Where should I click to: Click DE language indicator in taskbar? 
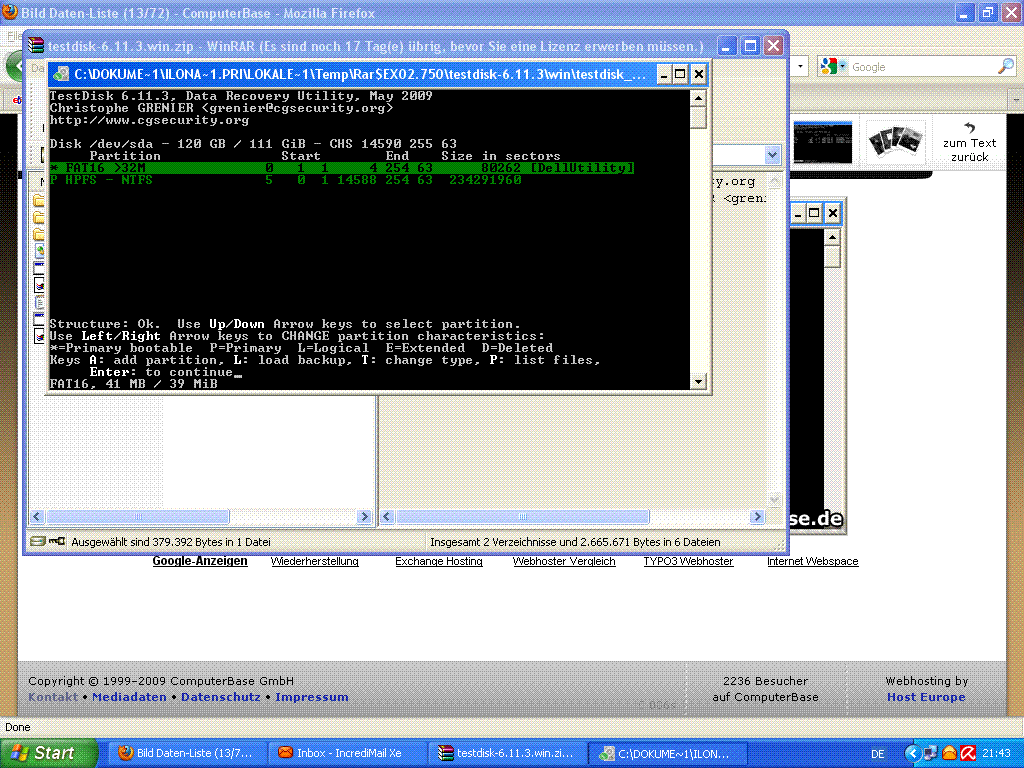pyautogui.click(x=878, y=754)
